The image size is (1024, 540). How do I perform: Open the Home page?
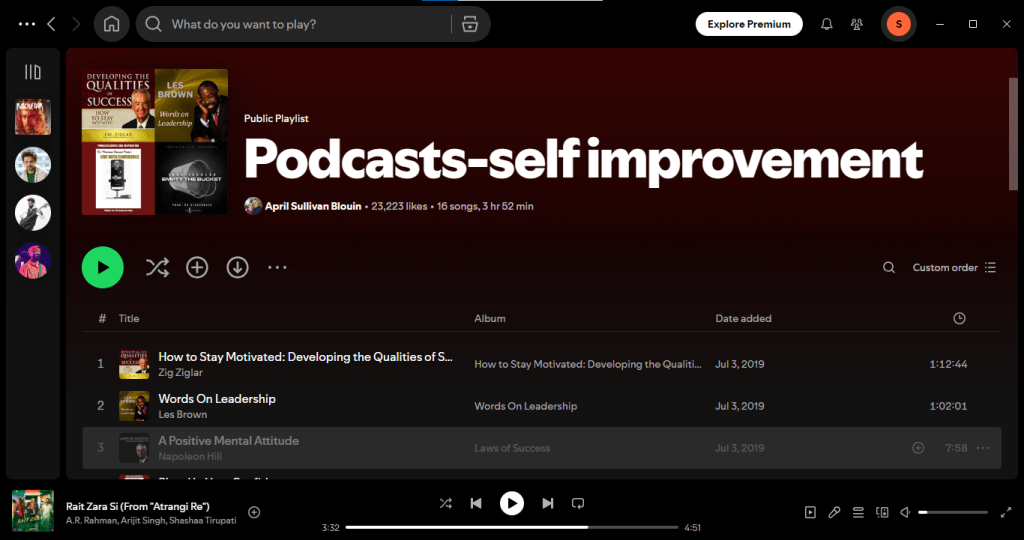(112, 24)
